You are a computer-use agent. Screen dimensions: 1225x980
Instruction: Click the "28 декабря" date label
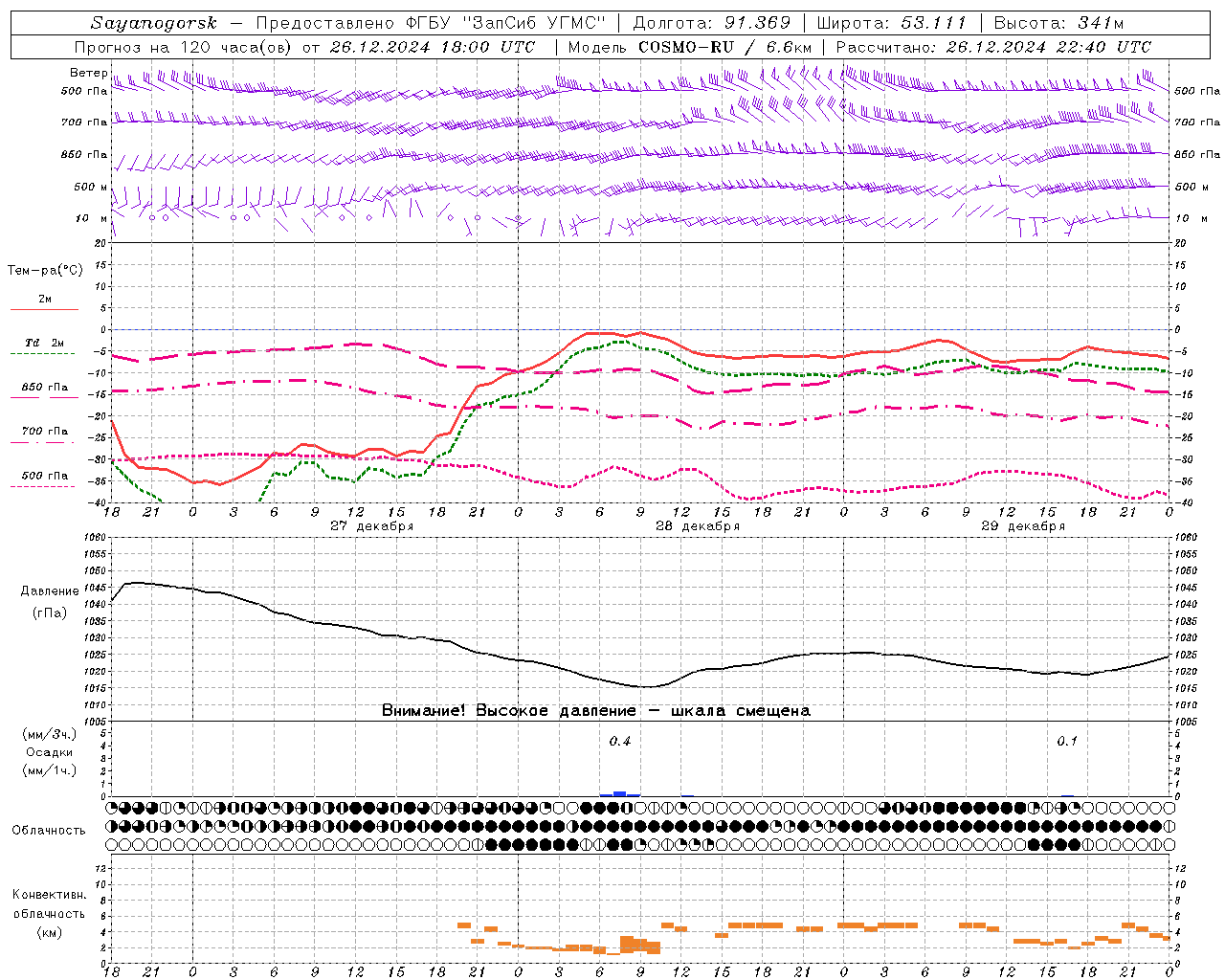click(698, 526)
